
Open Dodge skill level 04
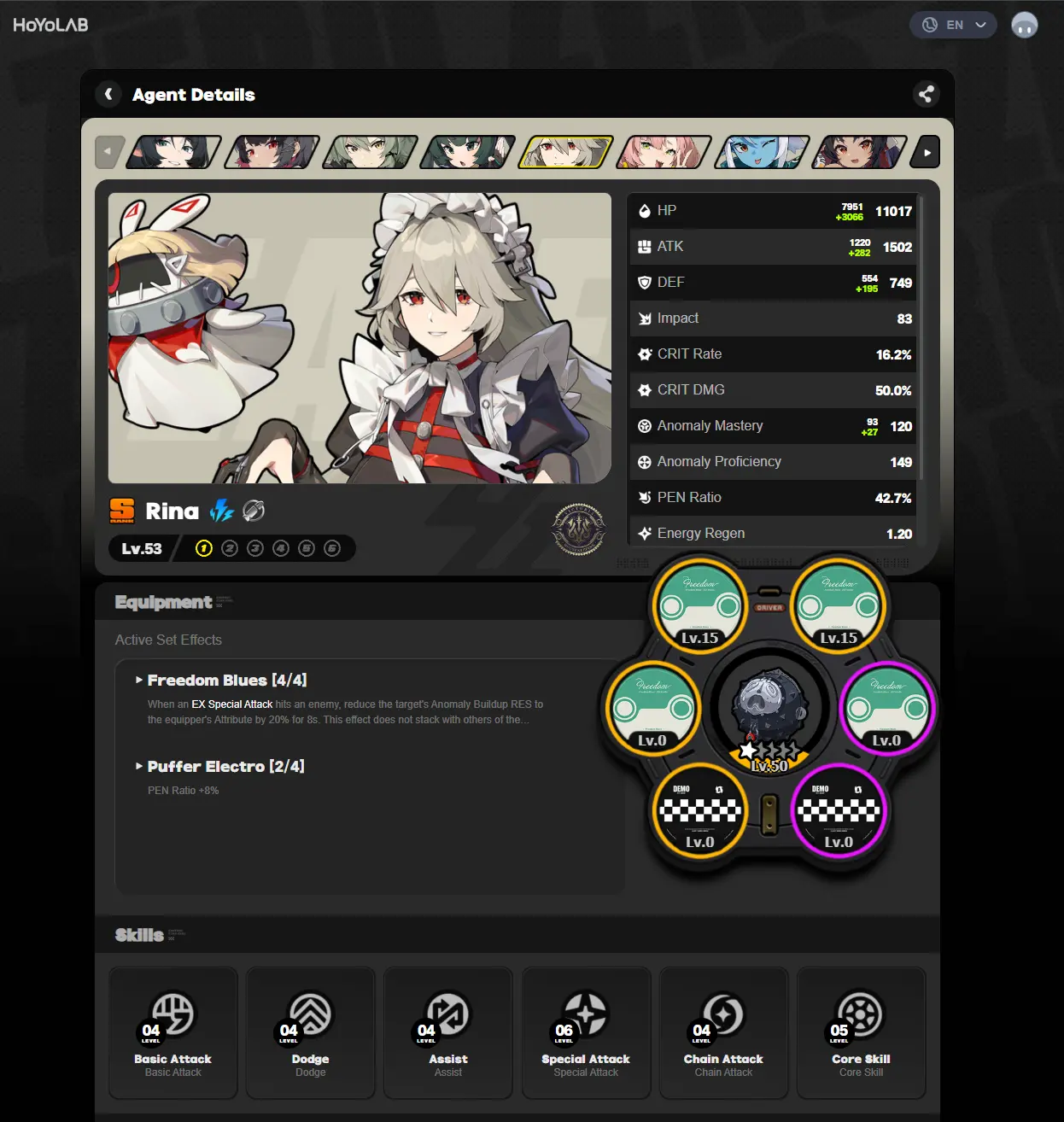311,1032
